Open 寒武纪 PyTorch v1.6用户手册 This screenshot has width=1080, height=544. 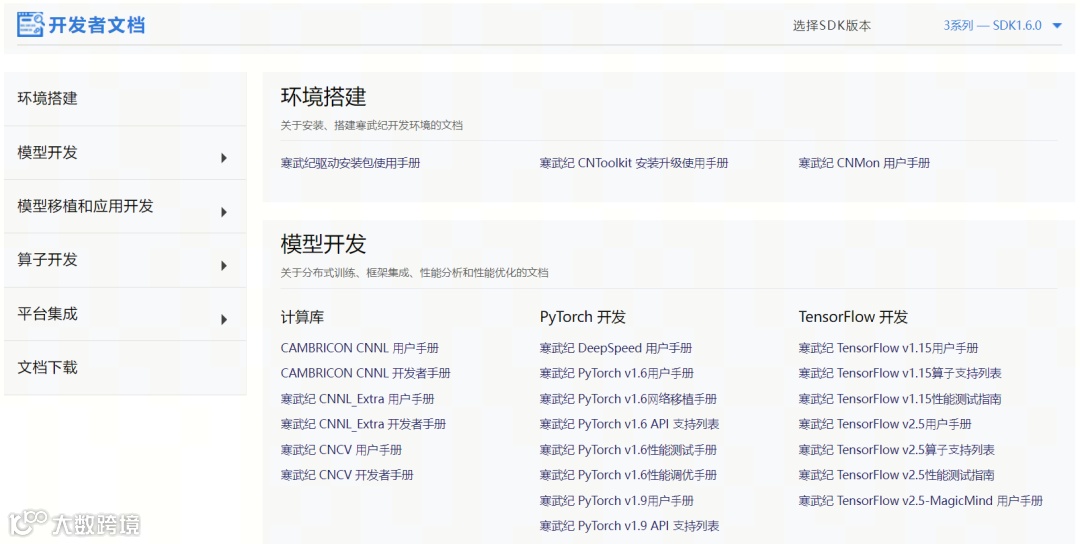coord(616,373)
